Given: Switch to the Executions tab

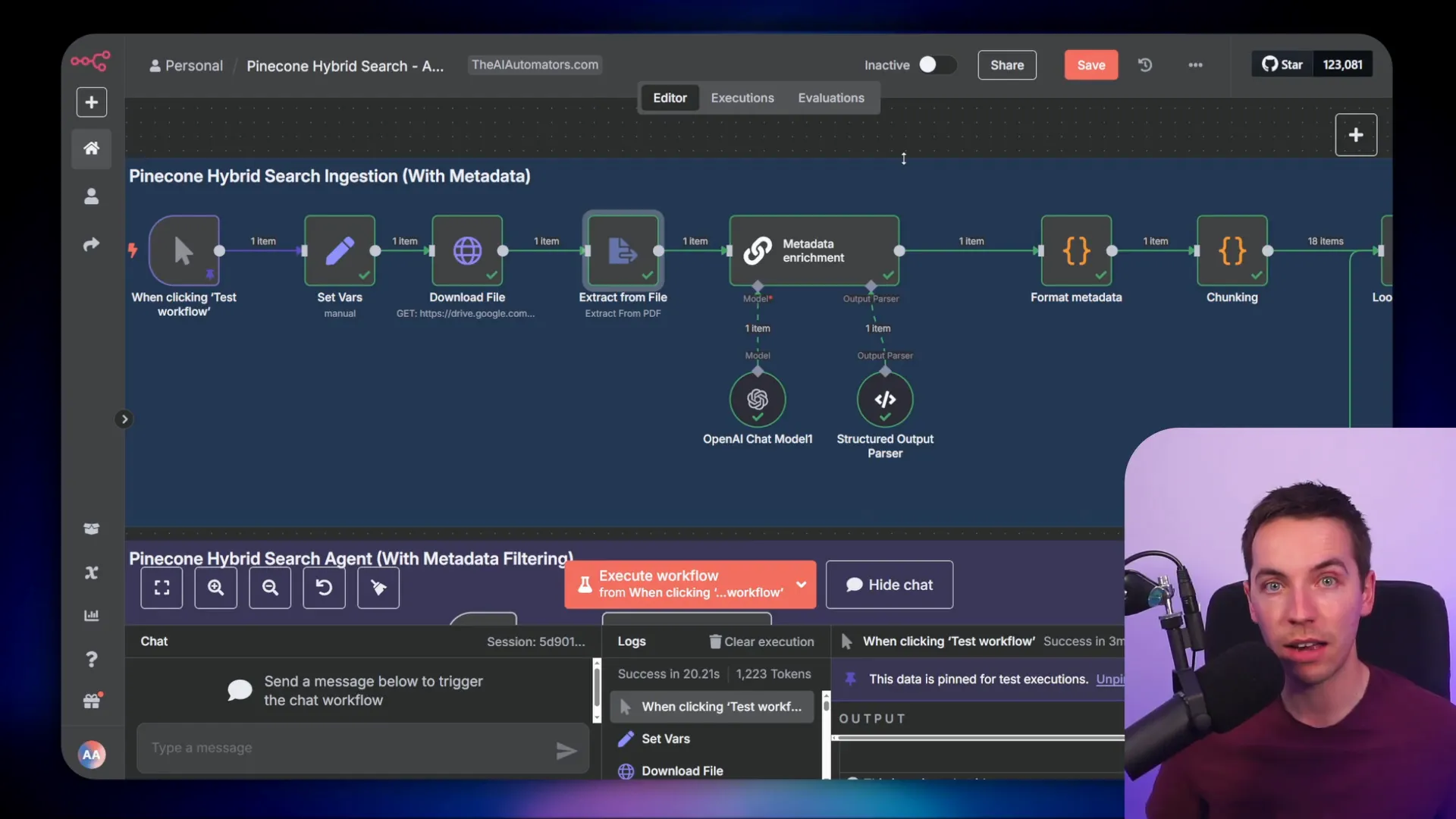Looking at the screenshot, I should pyautogui.click(x=742, y=98).
